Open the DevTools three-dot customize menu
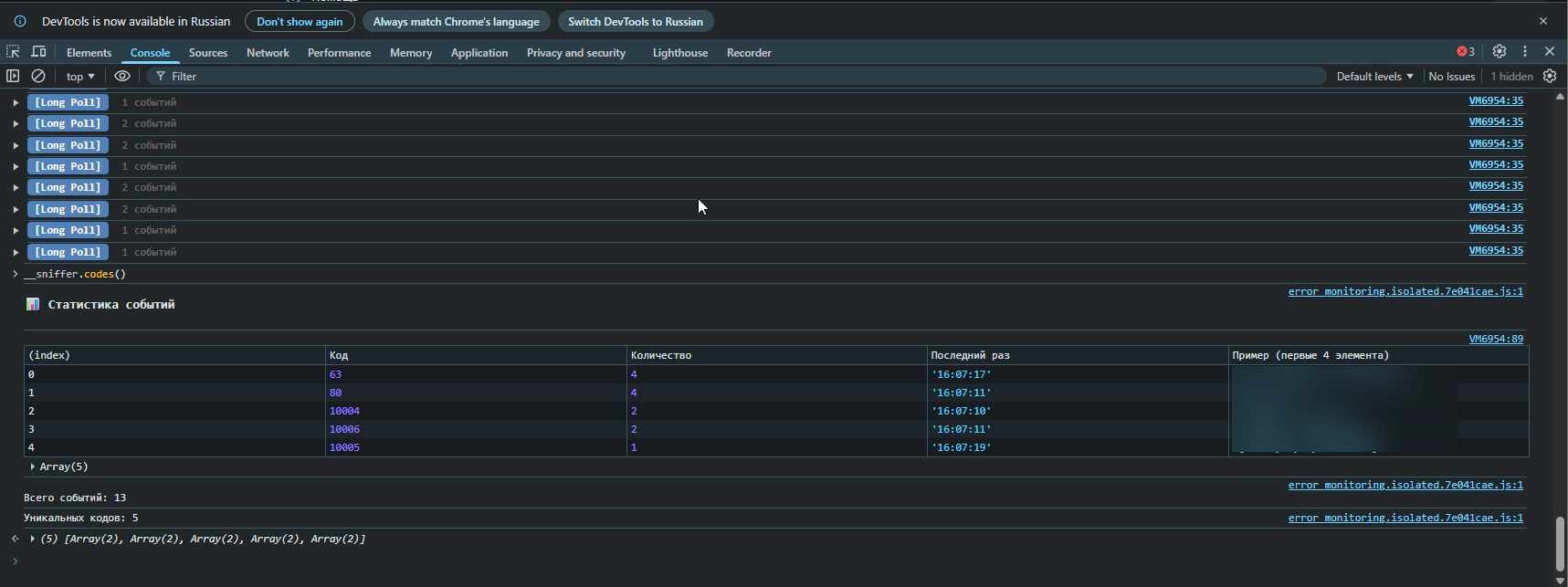 click(1525, 51)
